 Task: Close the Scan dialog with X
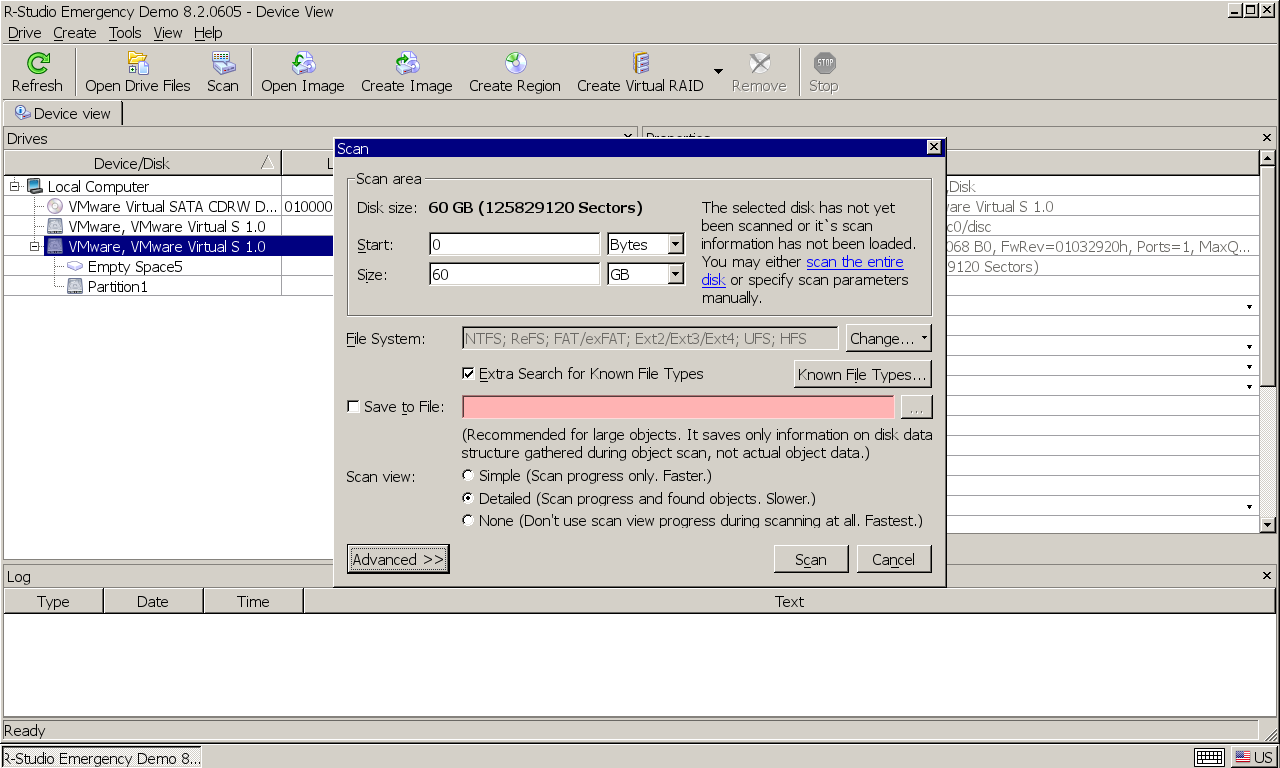(x=934, y=147)
